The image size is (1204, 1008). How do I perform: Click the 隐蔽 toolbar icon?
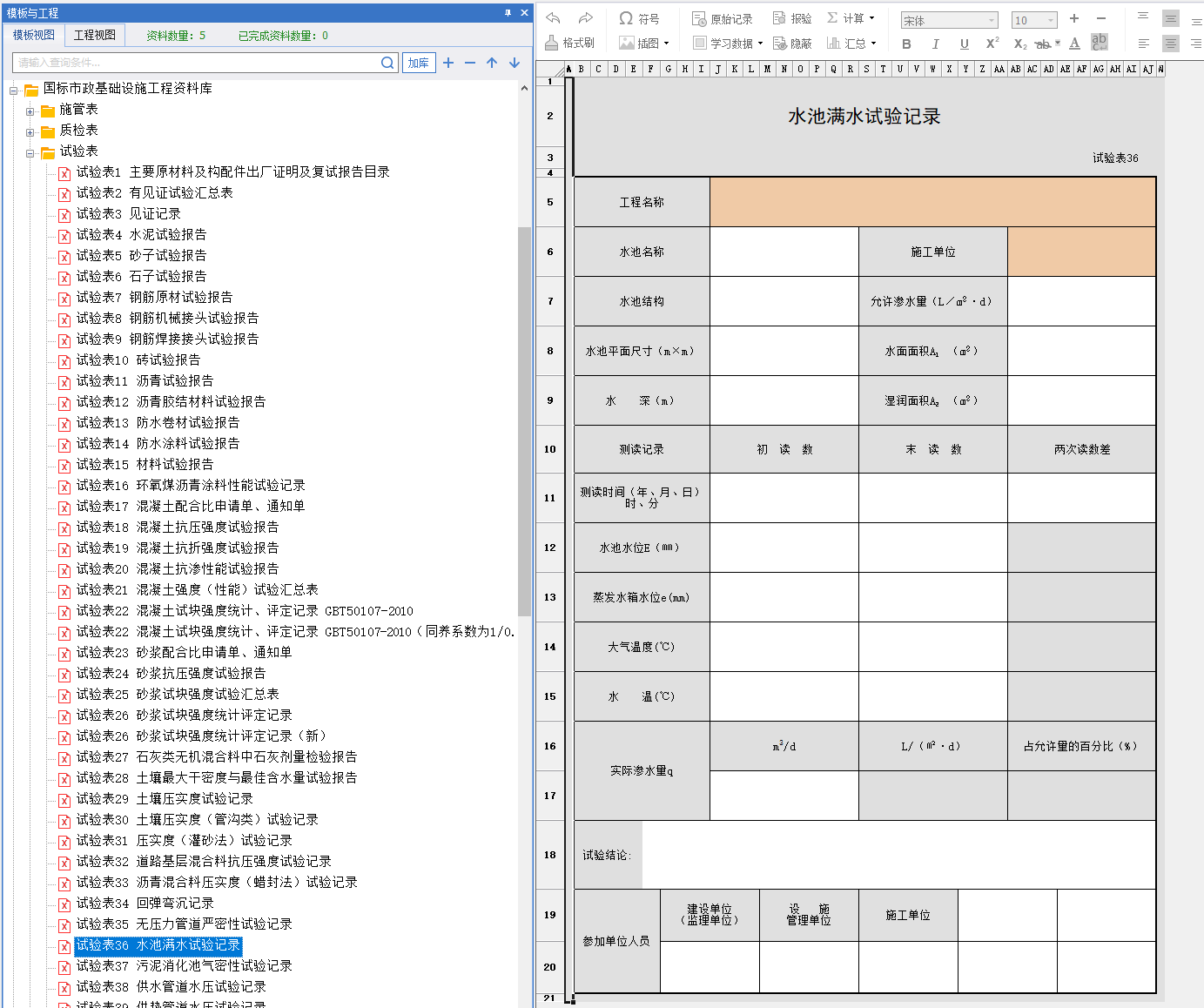792,43
